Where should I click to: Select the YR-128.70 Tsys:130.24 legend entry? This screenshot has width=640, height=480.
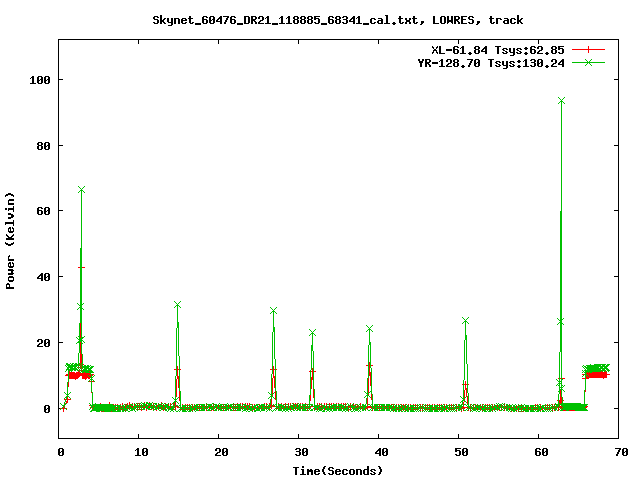click(x=491, y=63)
